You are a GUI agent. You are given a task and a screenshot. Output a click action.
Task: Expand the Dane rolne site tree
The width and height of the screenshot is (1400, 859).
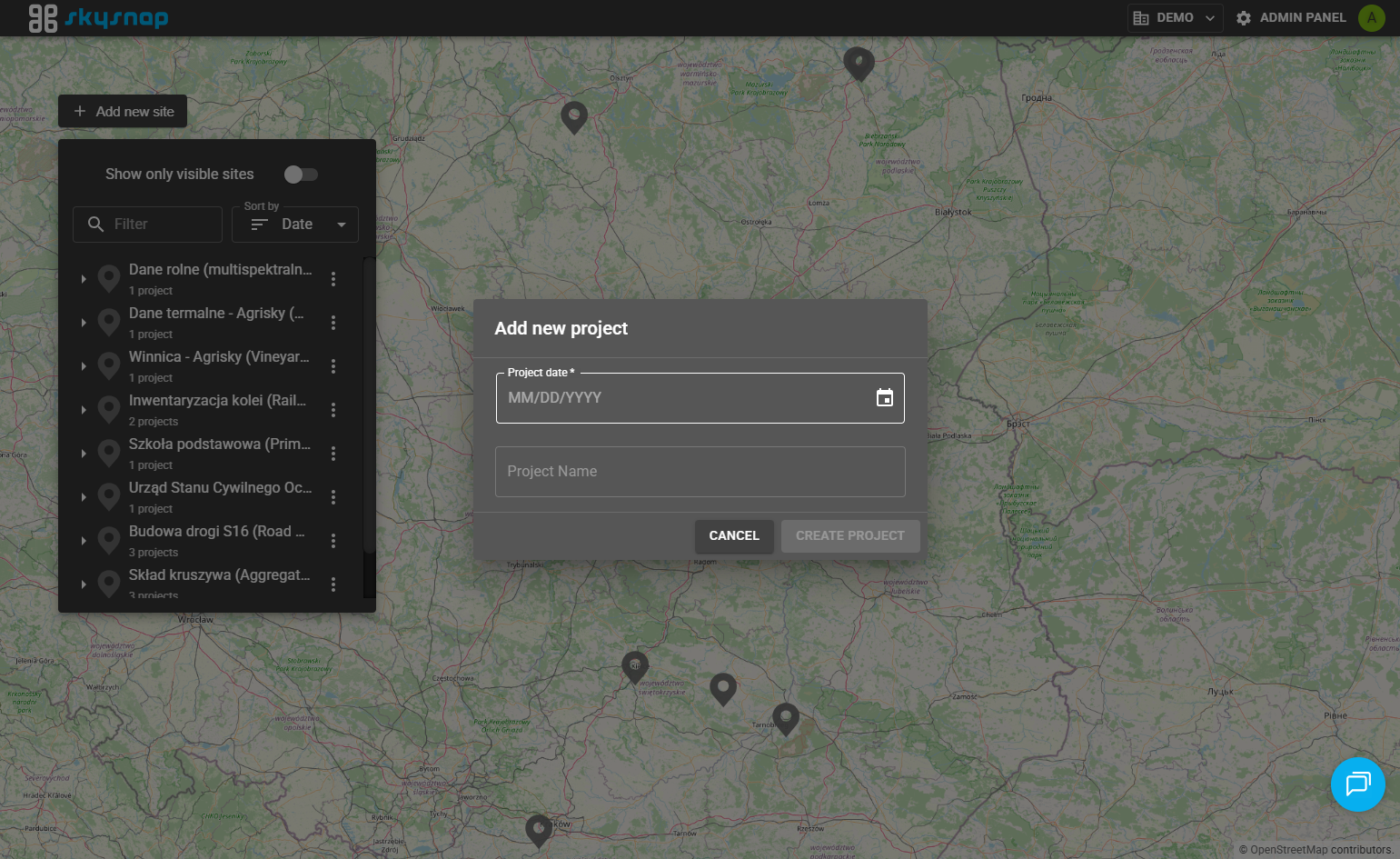pyautogui.click(x=84, y=279)
